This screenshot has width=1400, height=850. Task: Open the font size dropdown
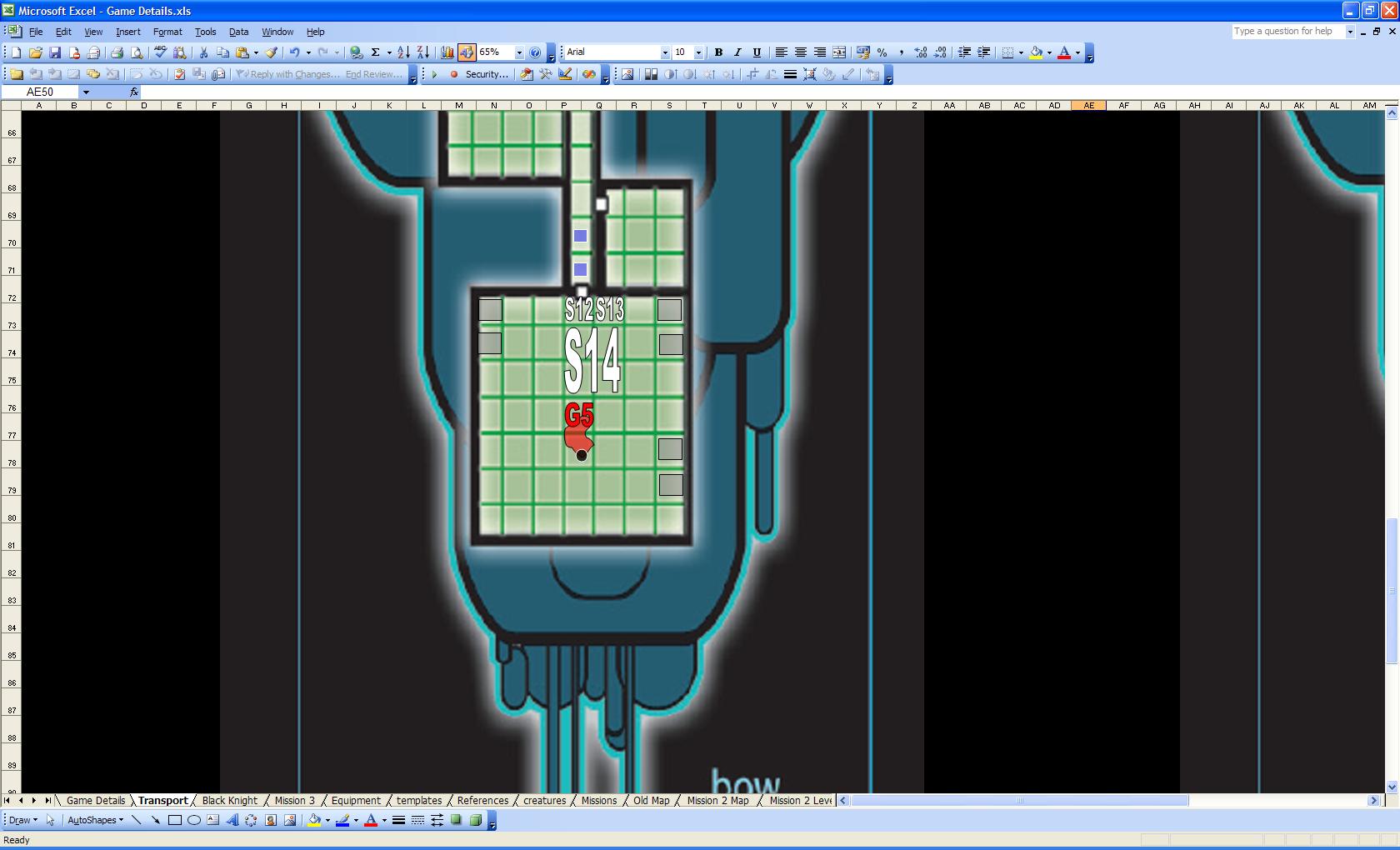(x=698, y=52)
